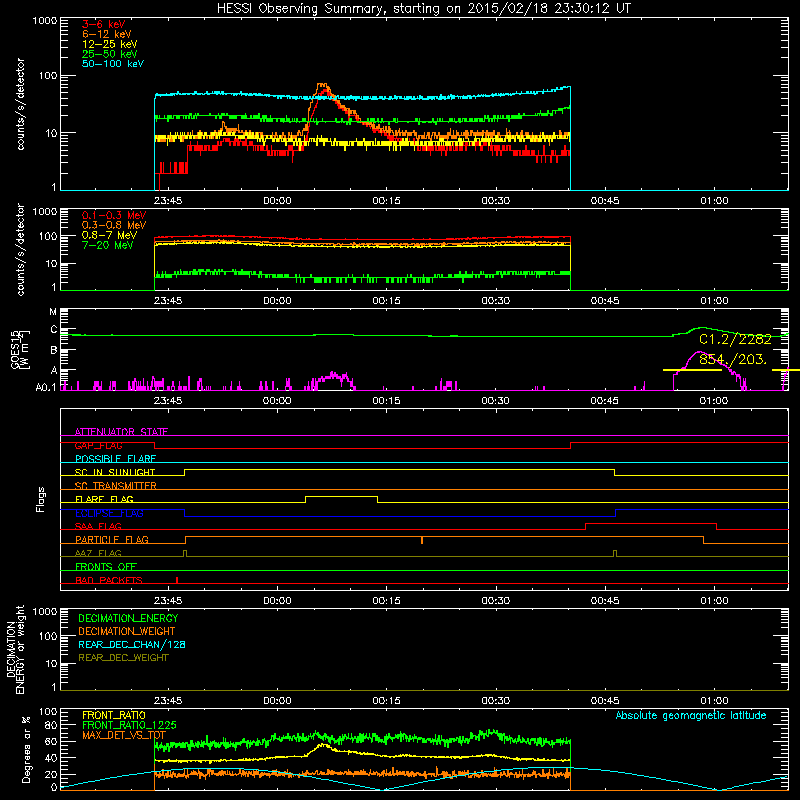800x800 pixels.
Task: Click the 01:00 tick label under Flags panel
Action: pyautogui.click(x=714, y=601)
